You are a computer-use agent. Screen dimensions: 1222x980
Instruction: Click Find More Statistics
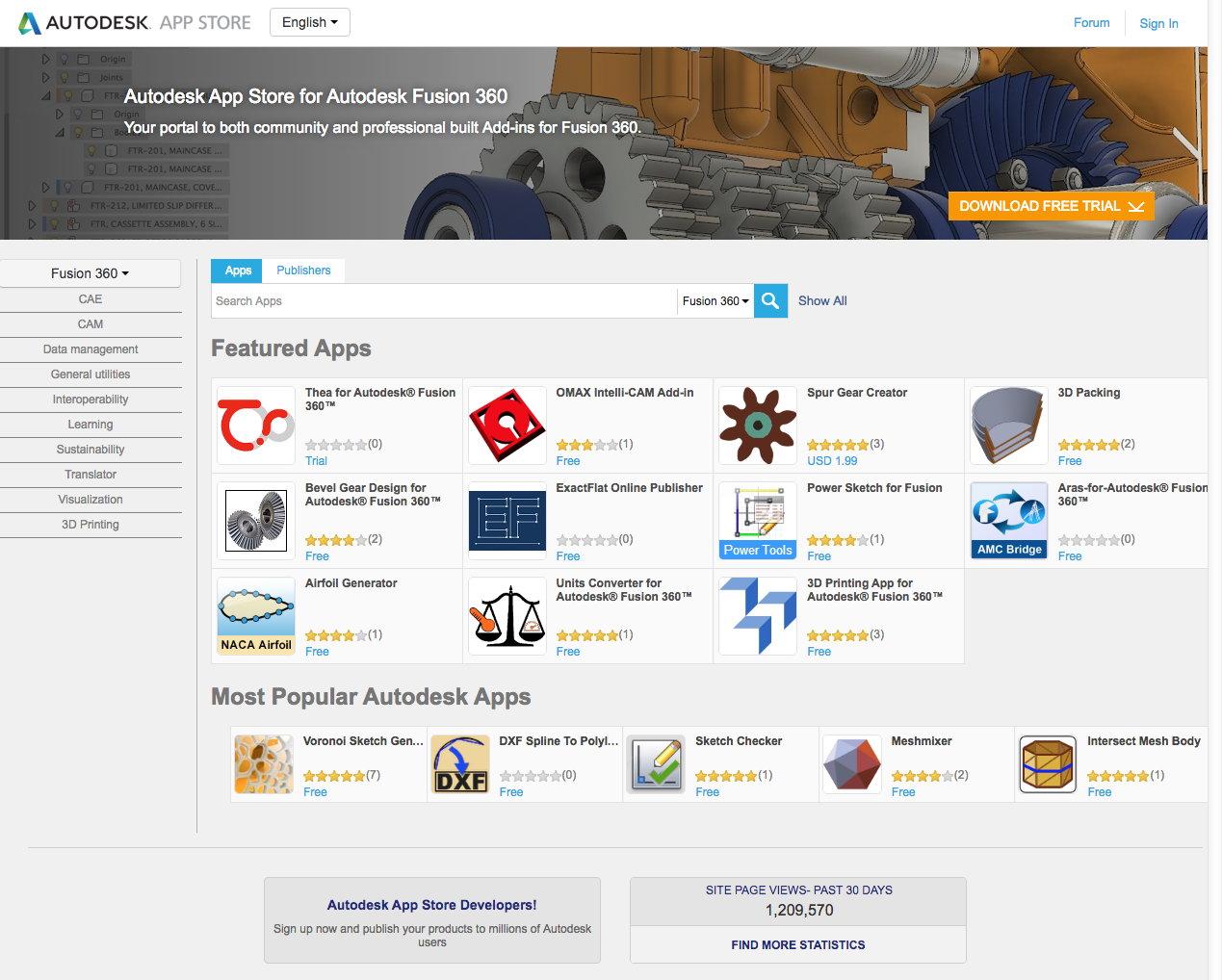pos(798,945)
